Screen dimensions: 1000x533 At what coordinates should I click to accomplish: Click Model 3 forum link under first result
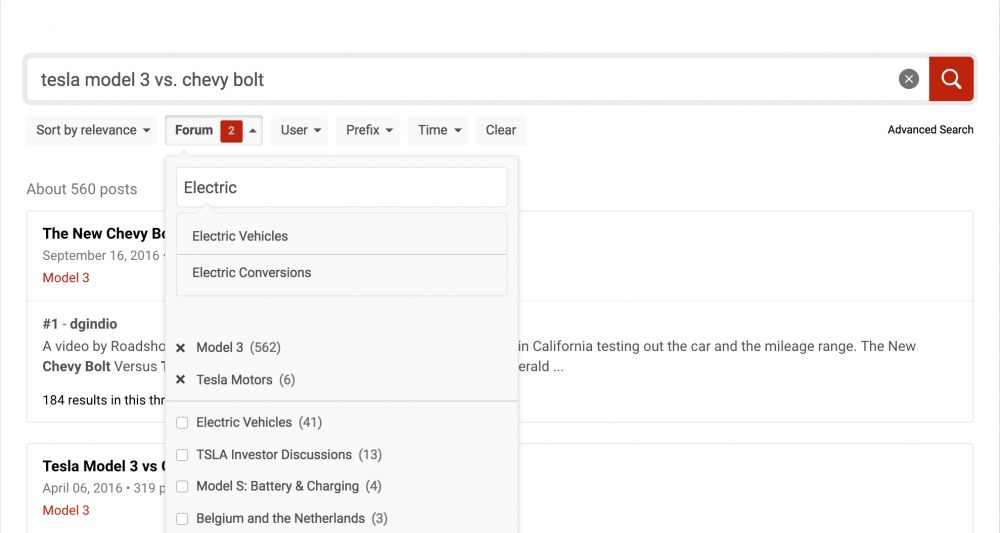click(66, 278)
